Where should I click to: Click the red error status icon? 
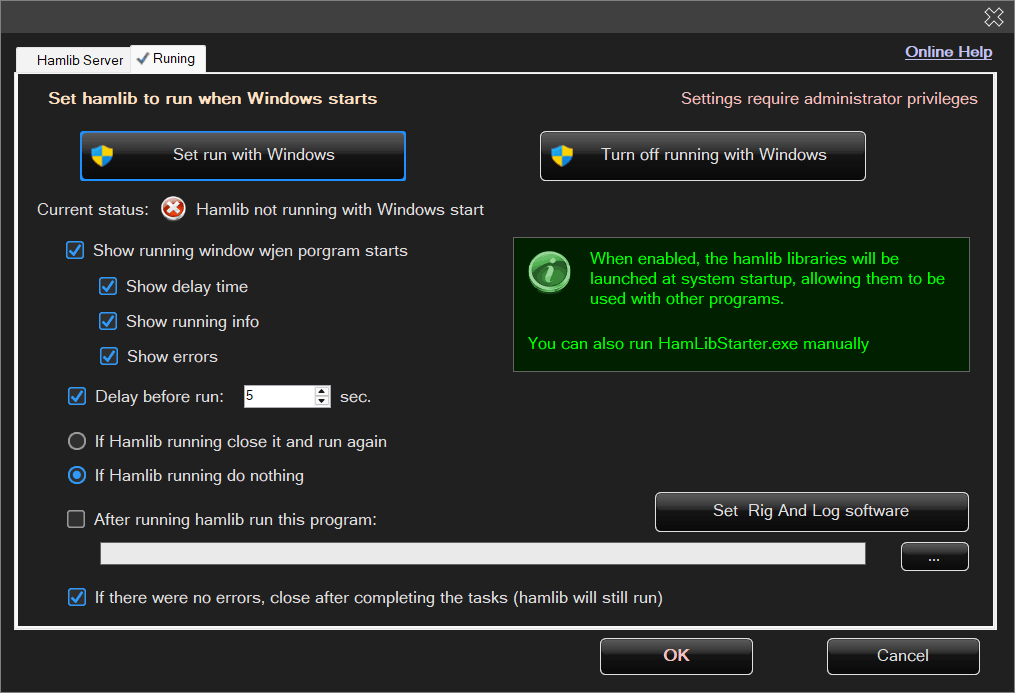tap(174, 209)
